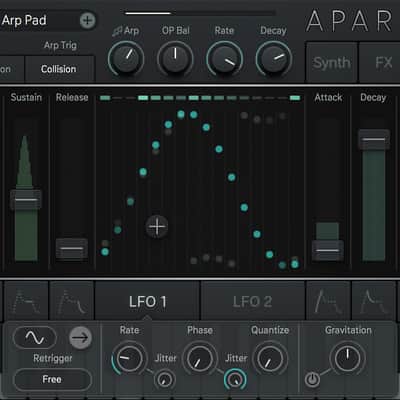Switch to the FX tab
This screenshot has width=400, height=400.
tap(380, 62)
